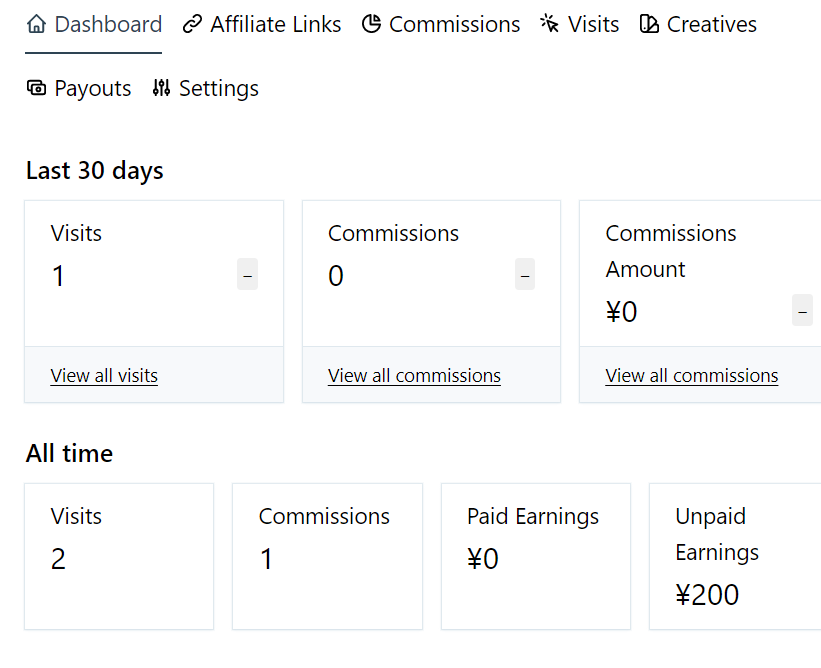Open the Payouts tab label
Viewport: 821px width, 668px height.
(x=93, y=88)
